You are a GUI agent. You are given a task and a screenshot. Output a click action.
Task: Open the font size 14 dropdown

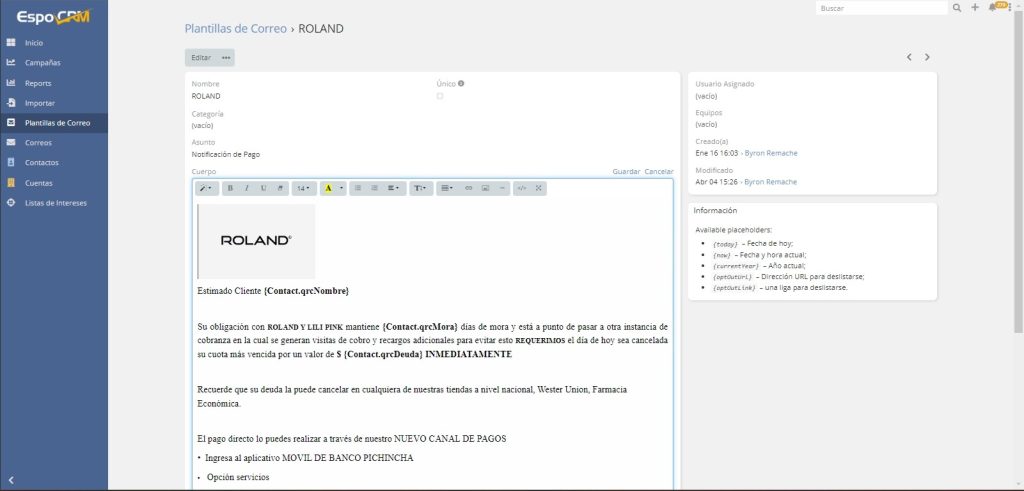coord(304,188)
